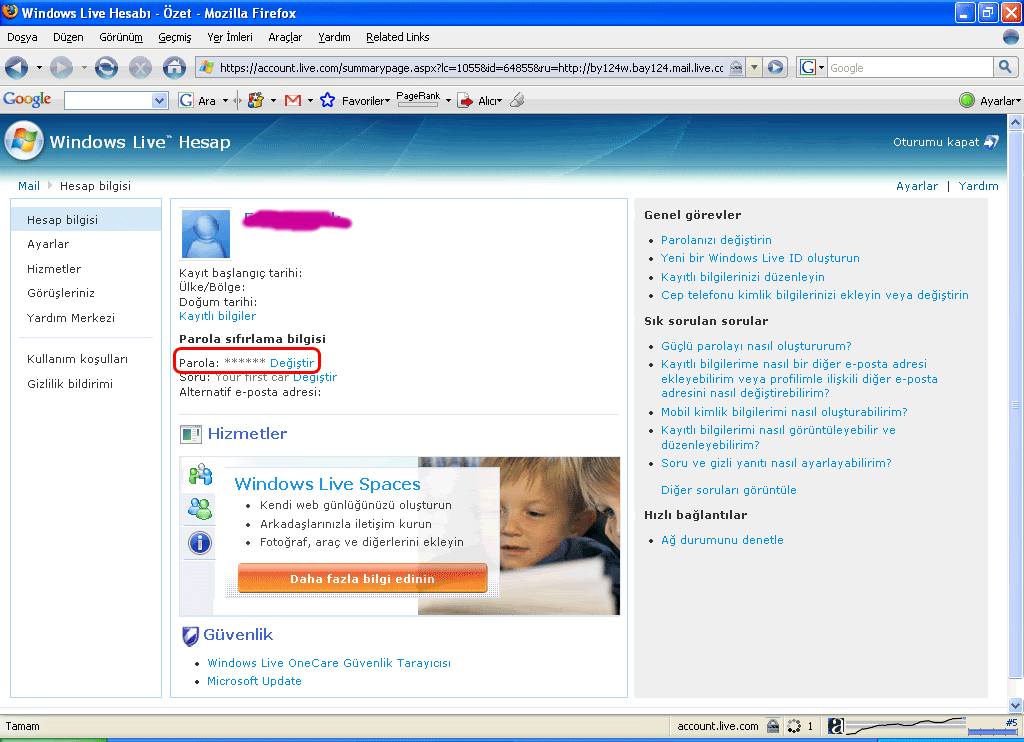Open the Yer İmleri menu

coord(230,37)
